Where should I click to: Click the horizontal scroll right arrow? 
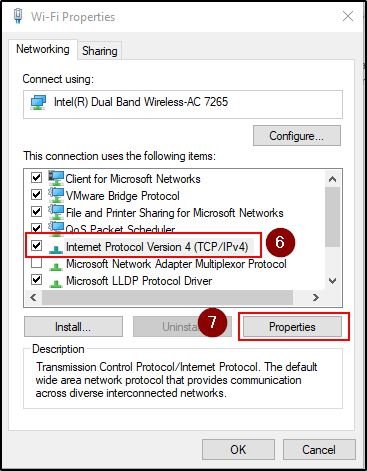tap(316, 297)
